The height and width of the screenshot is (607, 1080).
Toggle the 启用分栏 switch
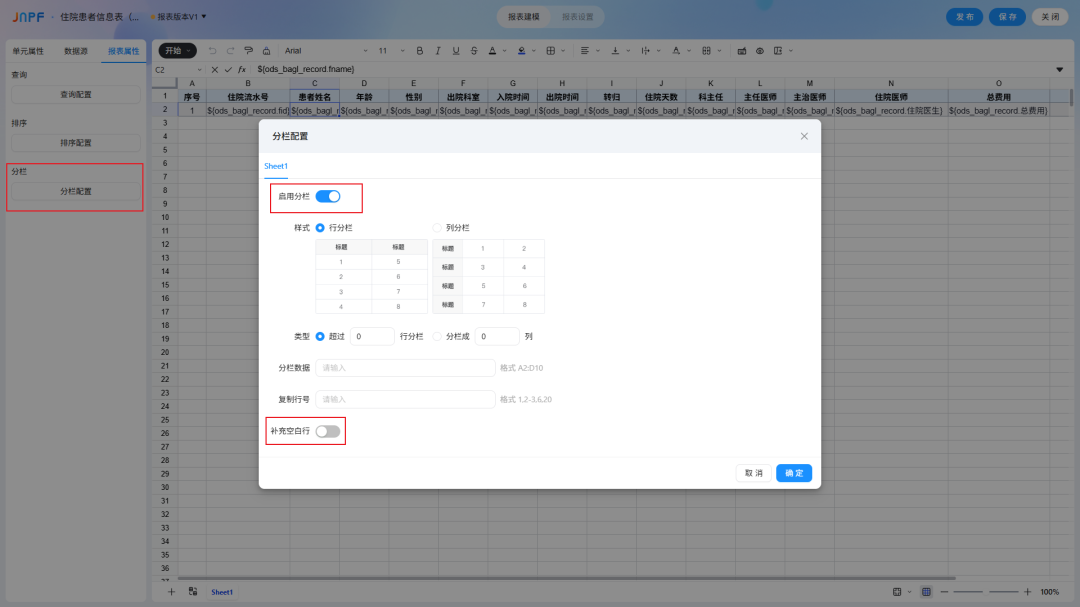328,196
